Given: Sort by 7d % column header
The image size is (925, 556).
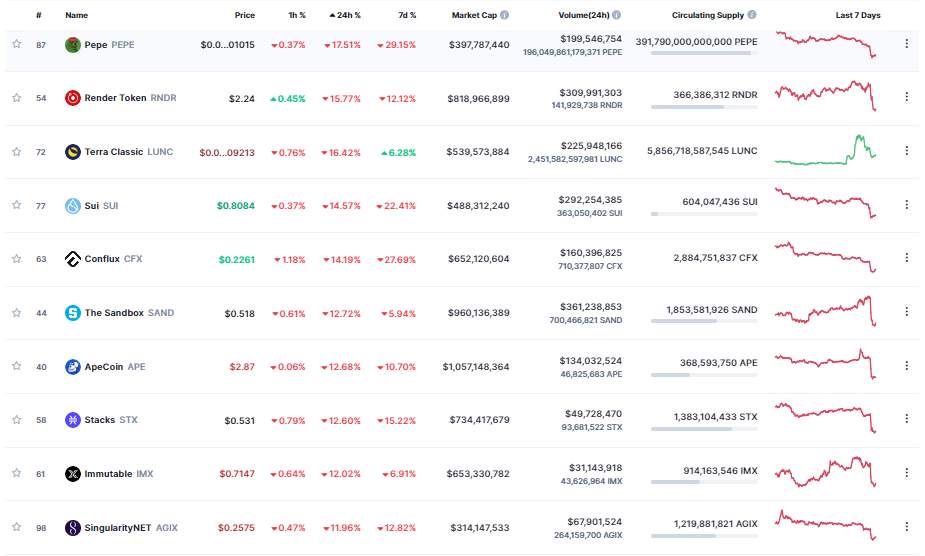Looking at the screenshot, I should tap(407, 15).
